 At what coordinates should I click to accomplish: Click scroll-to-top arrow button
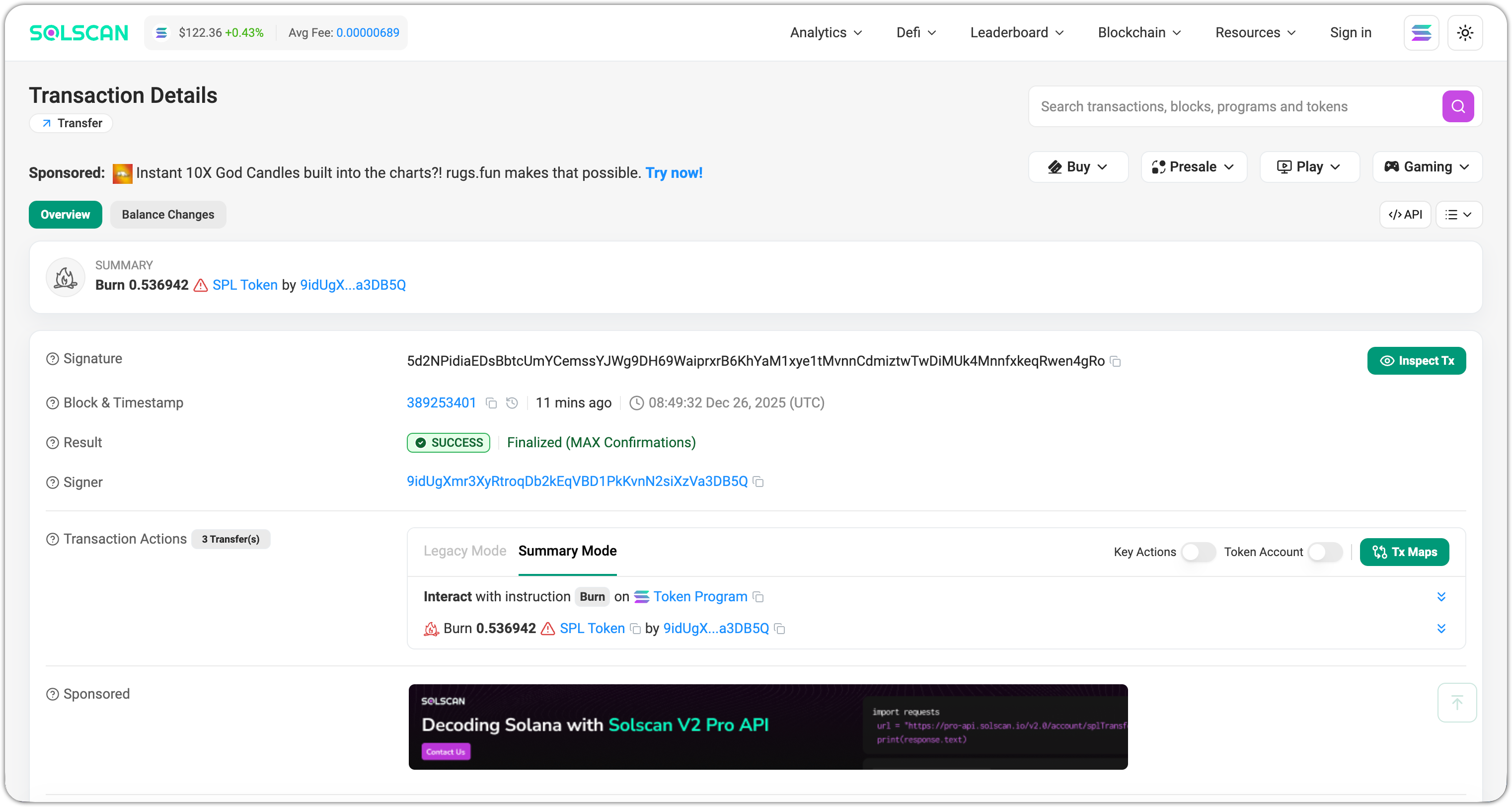[x=1456, y=703]
